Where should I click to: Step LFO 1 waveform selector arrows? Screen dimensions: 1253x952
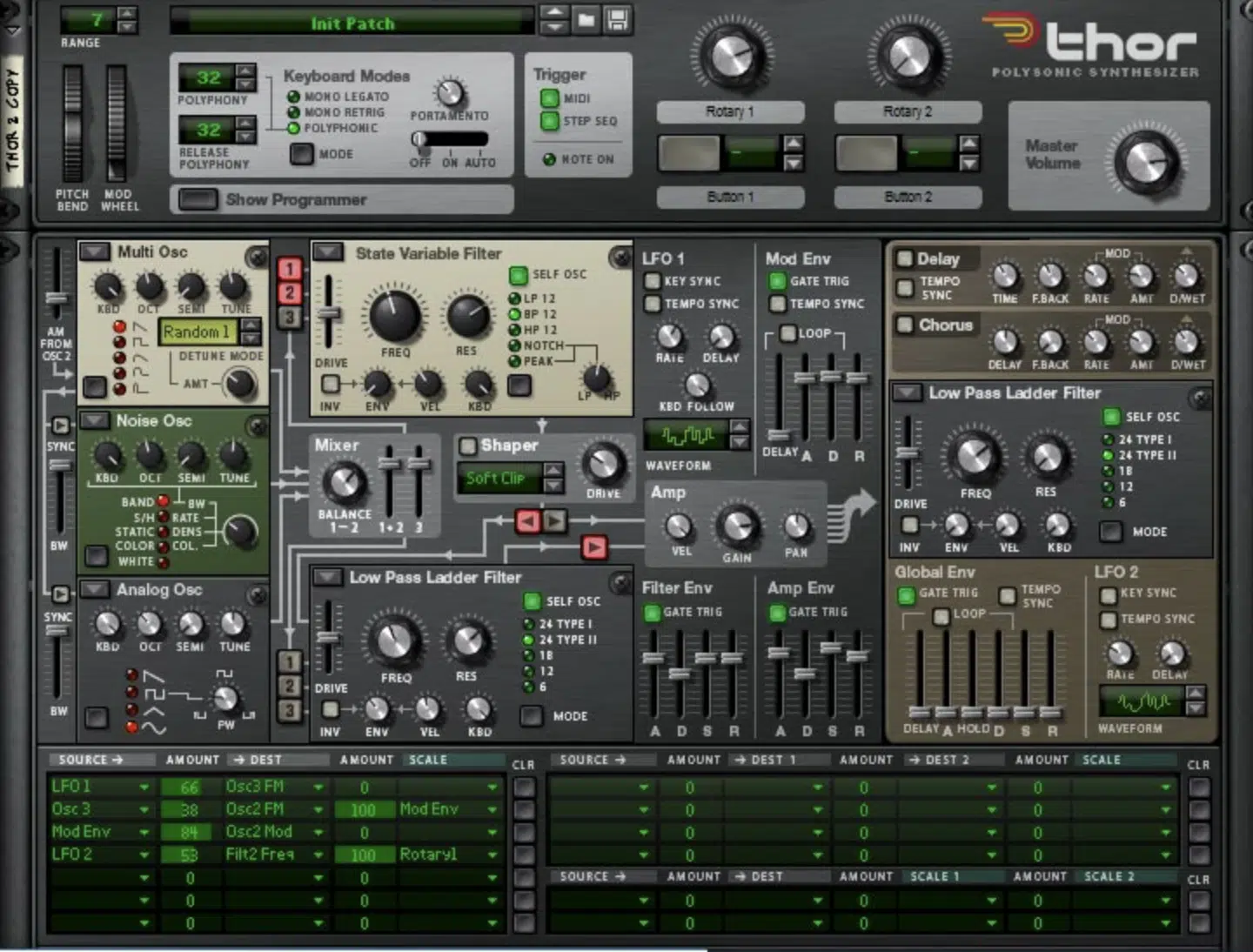click(740, 434)
